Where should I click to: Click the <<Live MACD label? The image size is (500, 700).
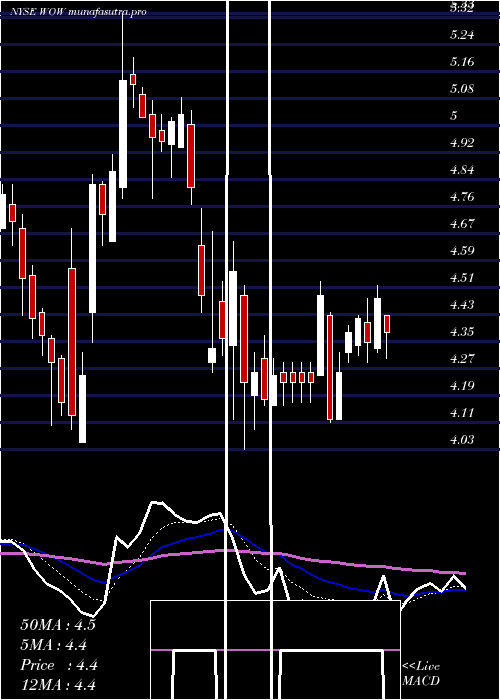click(x=421, y=673)
